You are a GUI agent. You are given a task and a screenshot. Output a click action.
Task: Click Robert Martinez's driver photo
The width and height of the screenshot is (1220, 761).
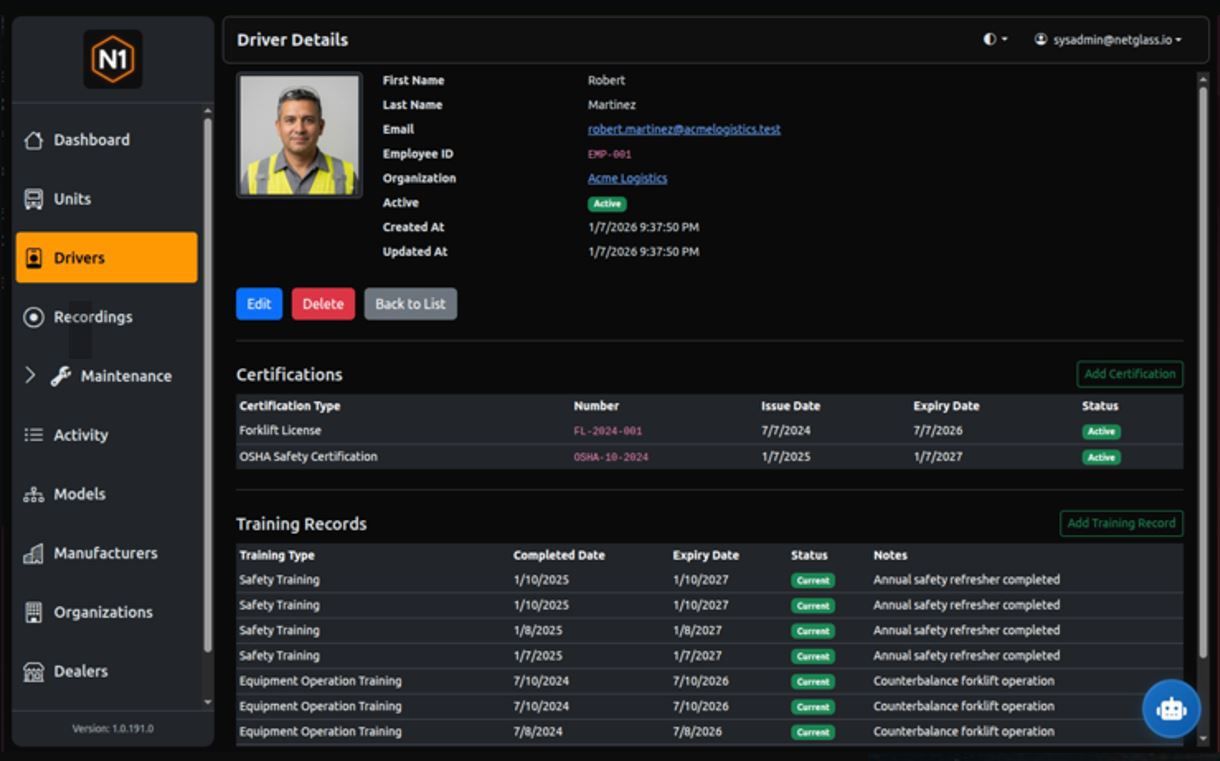pyautogui.click(x=299, y=135)
